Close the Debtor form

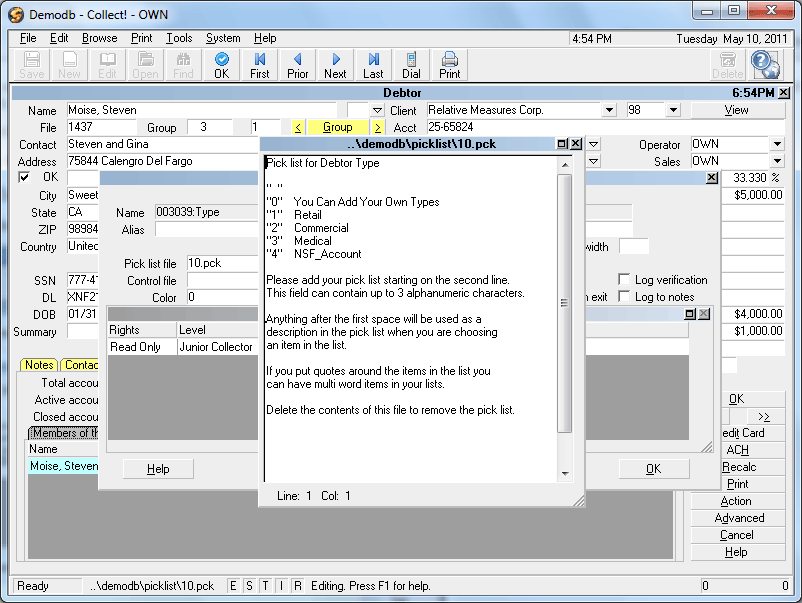[x=784, y=93]
